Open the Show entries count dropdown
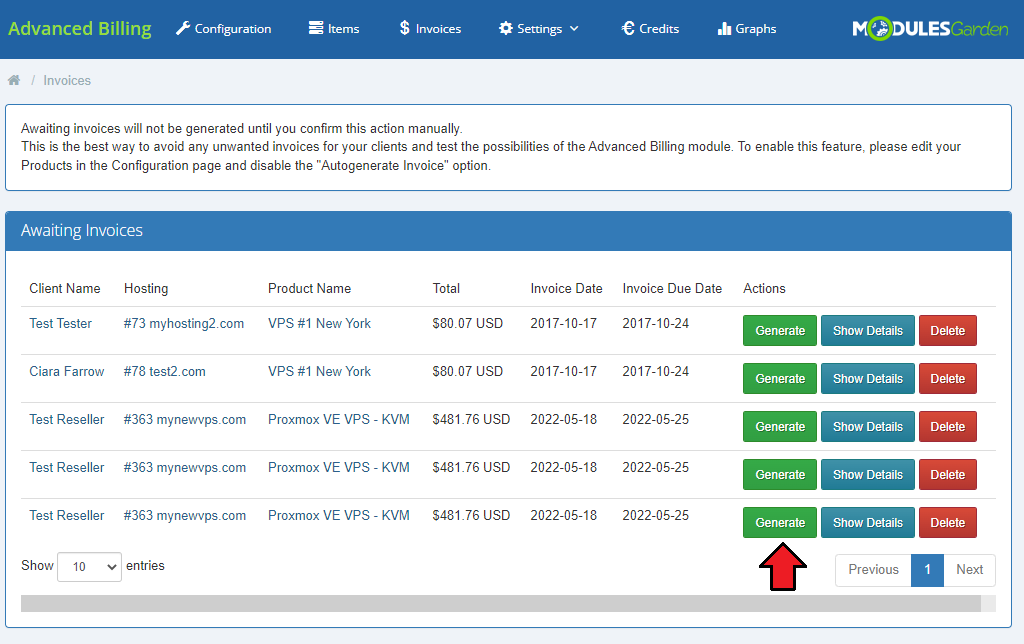The image size is (1024, 644). pos(89,567)
